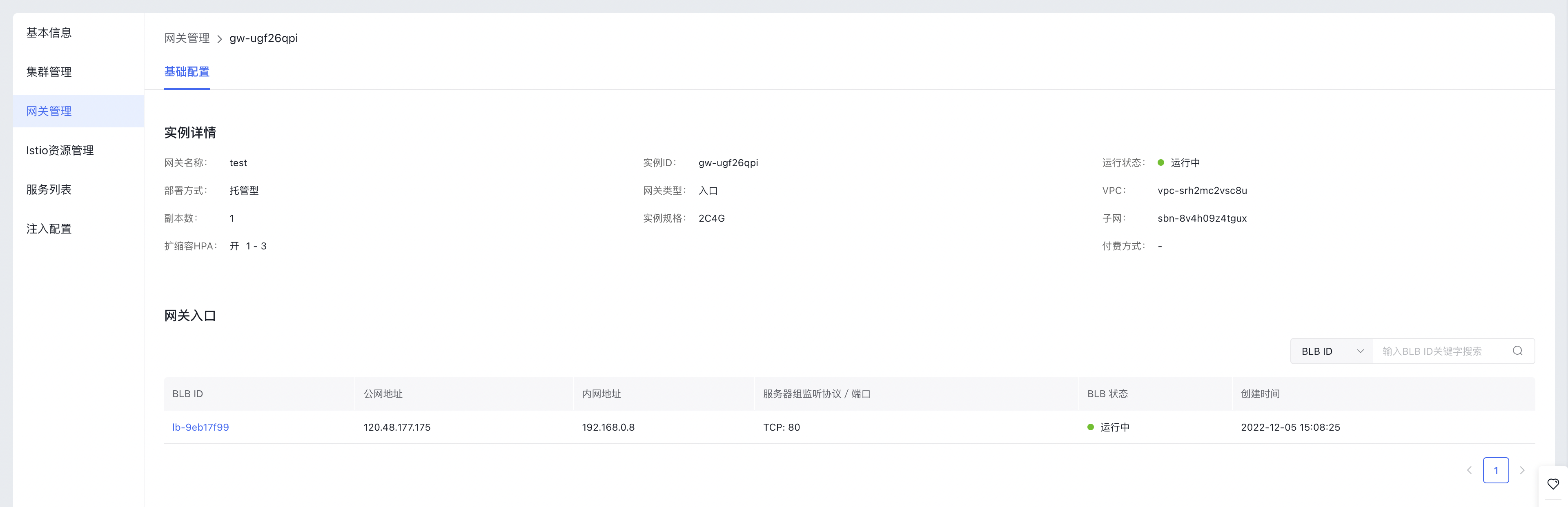
Task: Click gateway name value test
Action: click(x=238, y=163)
